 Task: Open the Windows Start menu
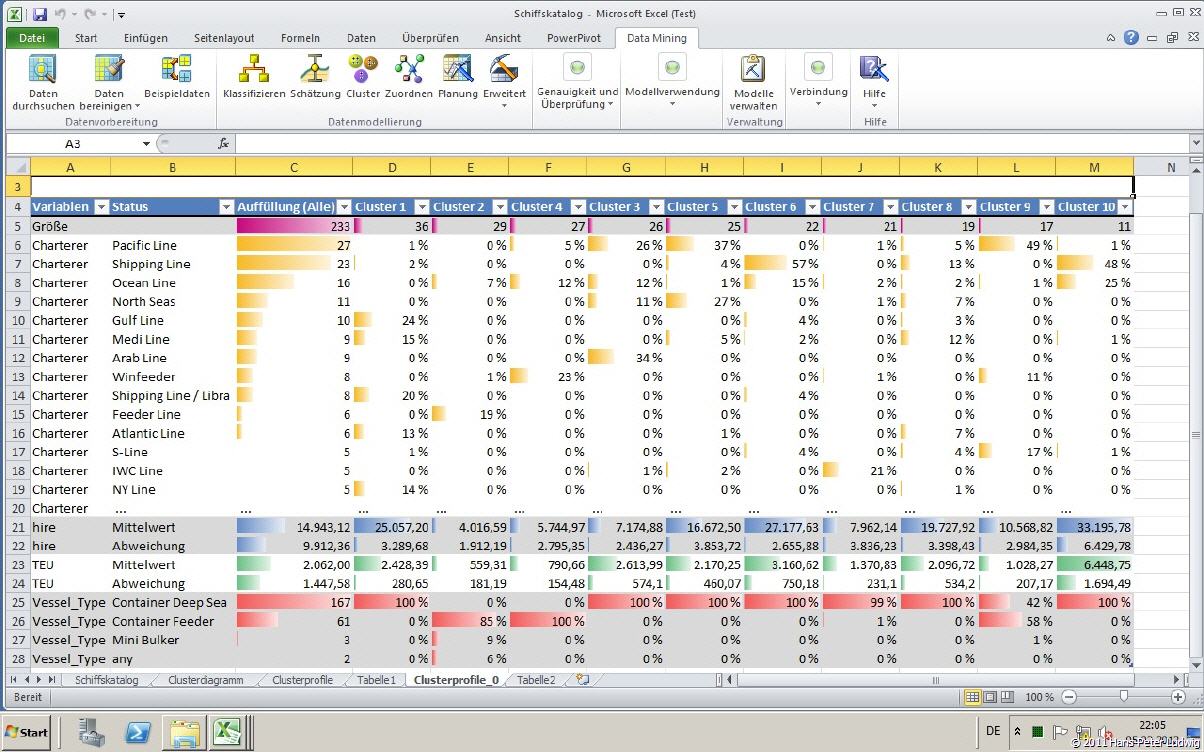coord(27,732)
